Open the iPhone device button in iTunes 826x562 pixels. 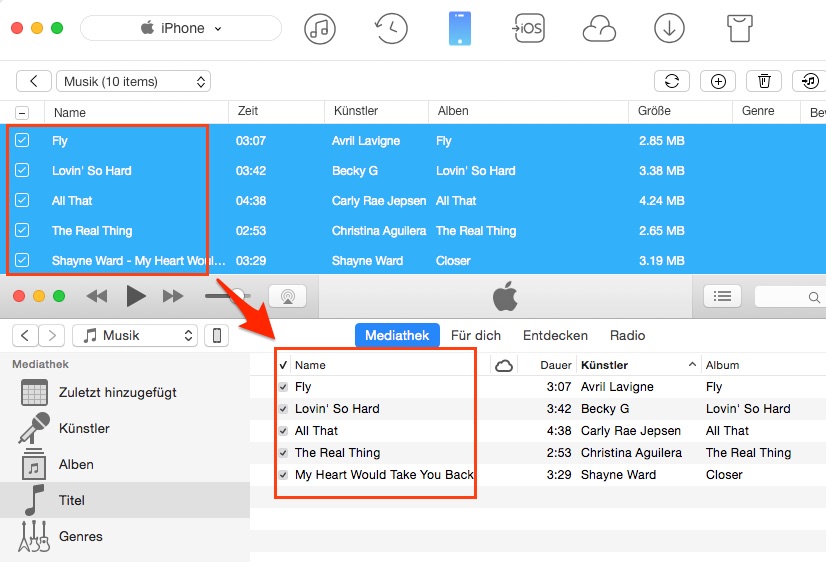[217, 336]
